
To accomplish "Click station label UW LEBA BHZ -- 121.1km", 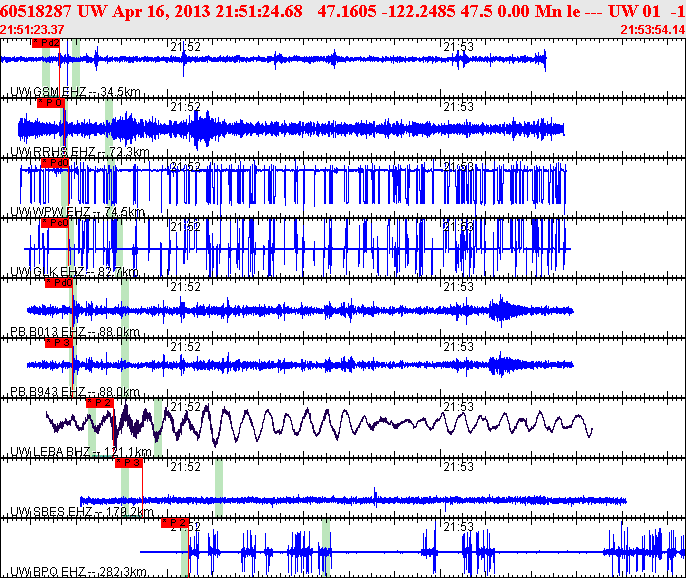I will coord(81,452).
